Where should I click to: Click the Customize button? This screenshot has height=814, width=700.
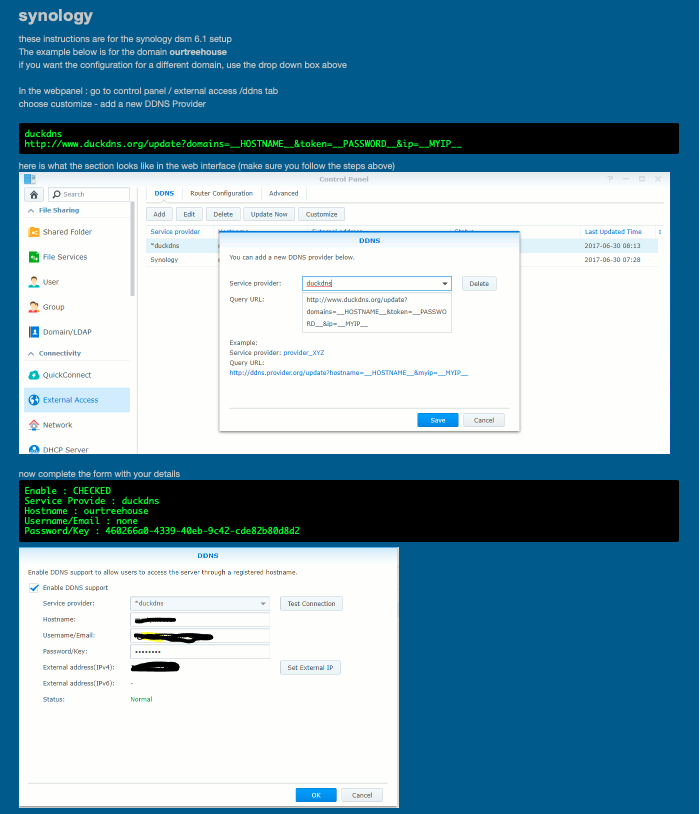(322, 214)
